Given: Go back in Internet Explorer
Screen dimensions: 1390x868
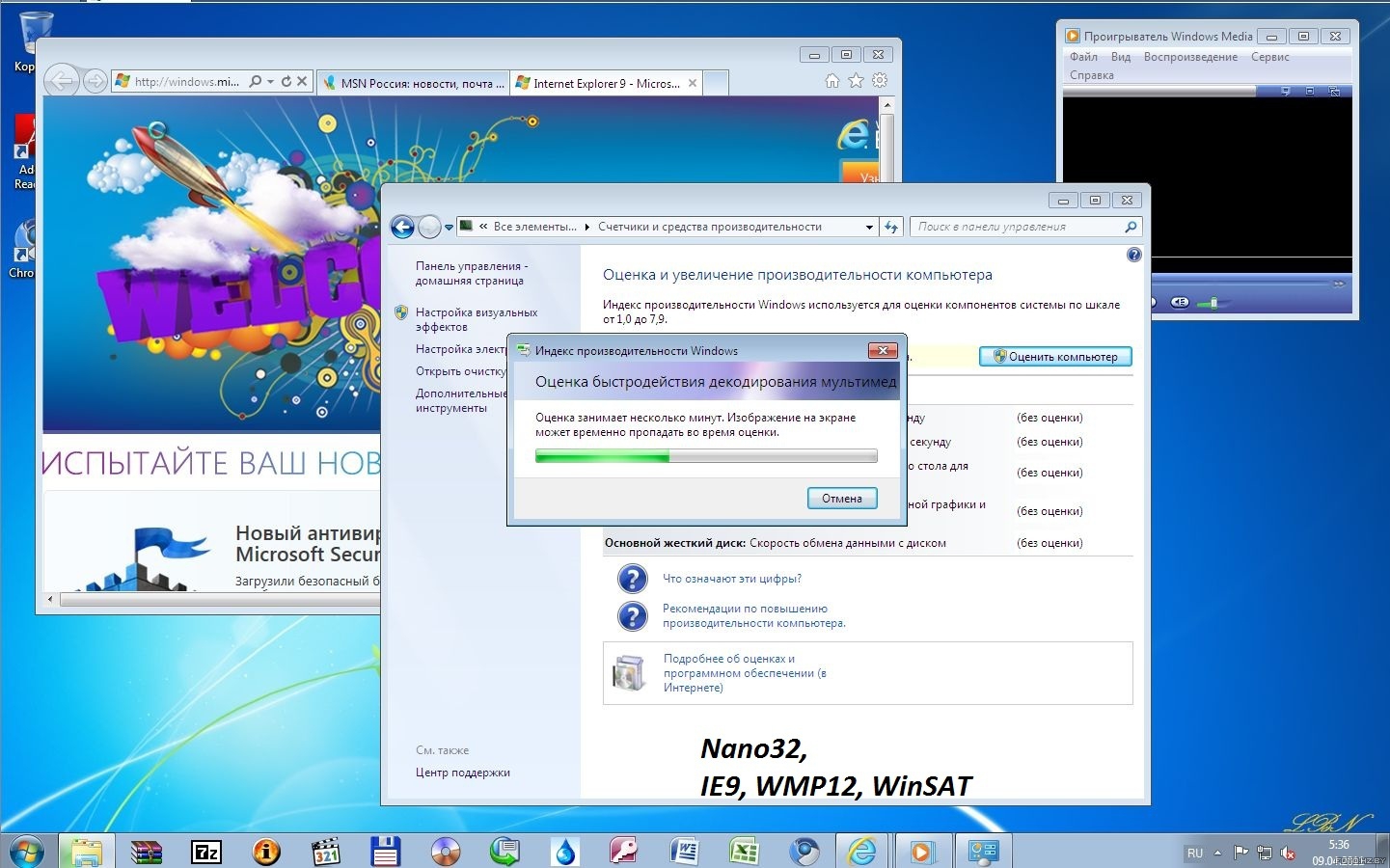Looking at the screenshot, I should (62, 81).
